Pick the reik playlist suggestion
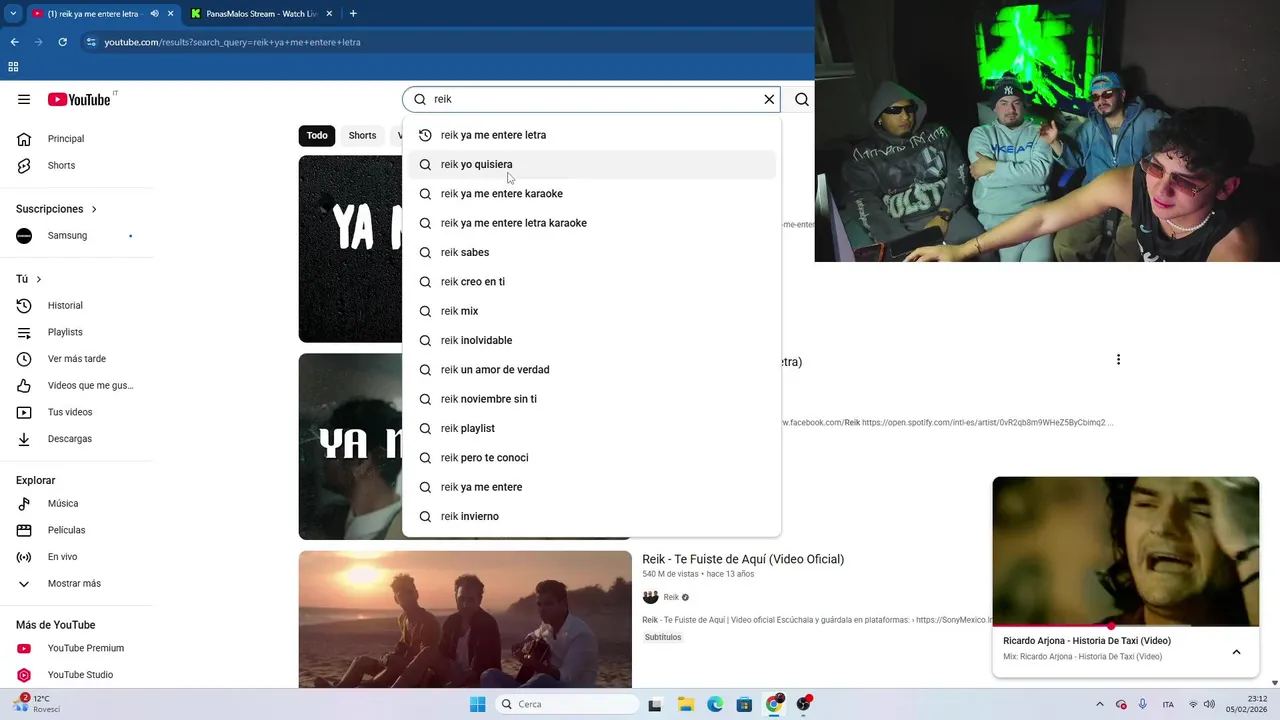 point(591,428)
